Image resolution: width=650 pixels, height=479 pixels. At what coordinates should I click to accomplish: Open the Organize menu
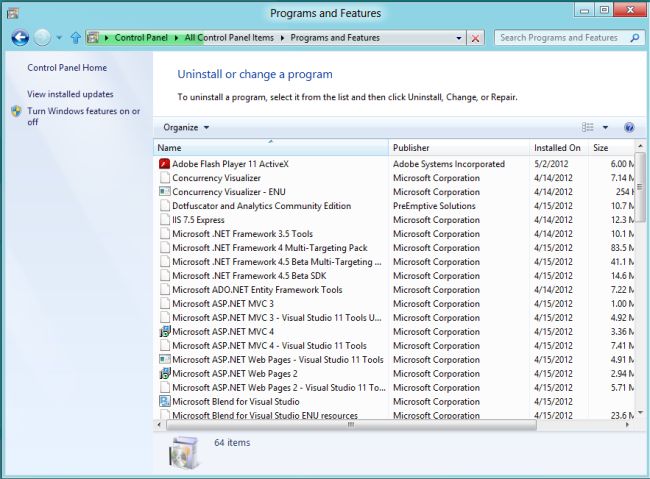pyautogui.click(x=186, y=127)
